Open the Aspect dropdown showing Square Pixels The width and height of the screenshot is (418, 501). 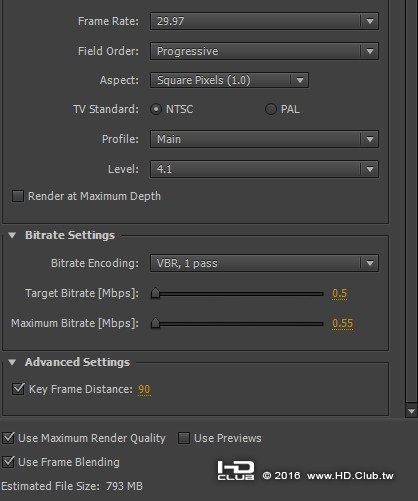pyautogui.click(x=229, y=80)
